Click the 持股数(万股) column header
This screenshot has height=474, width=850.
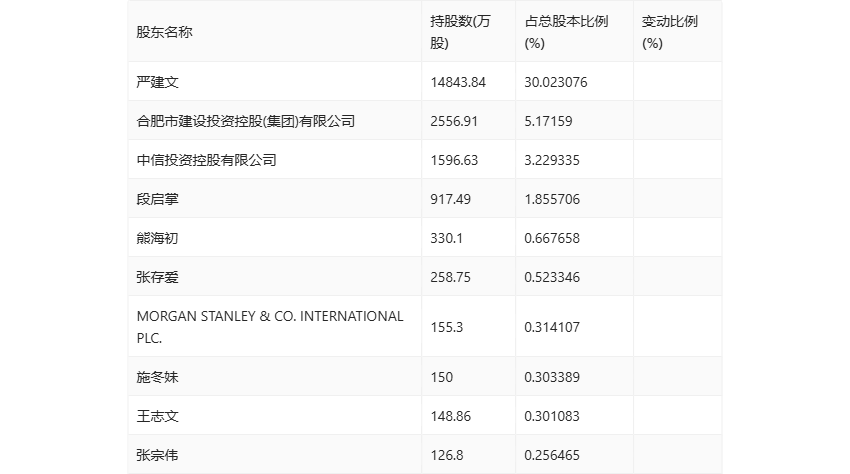(x=460, y=32)
